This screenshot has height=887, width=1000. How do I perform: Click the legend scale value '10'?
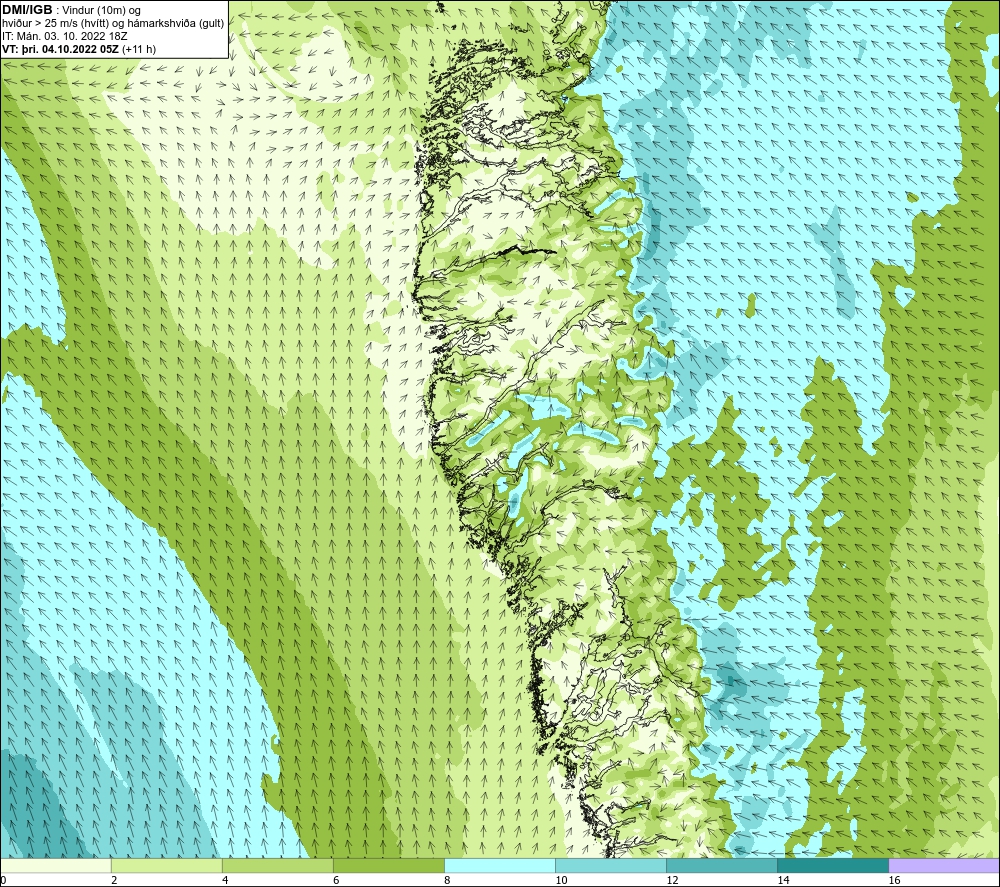561,880
